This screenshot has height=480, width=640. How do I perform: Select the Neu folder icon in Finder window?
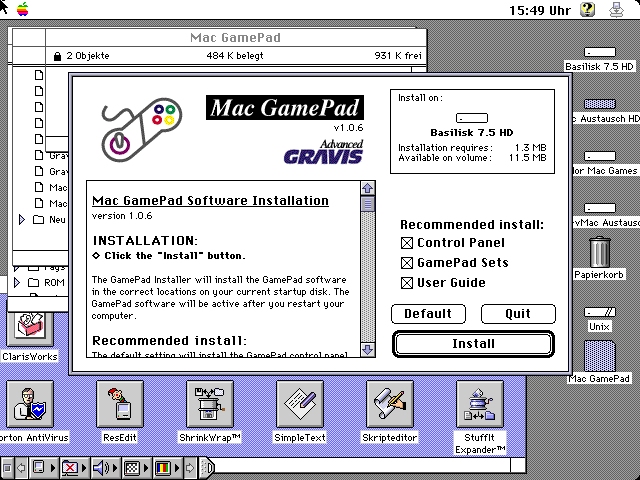click(38, 220)
